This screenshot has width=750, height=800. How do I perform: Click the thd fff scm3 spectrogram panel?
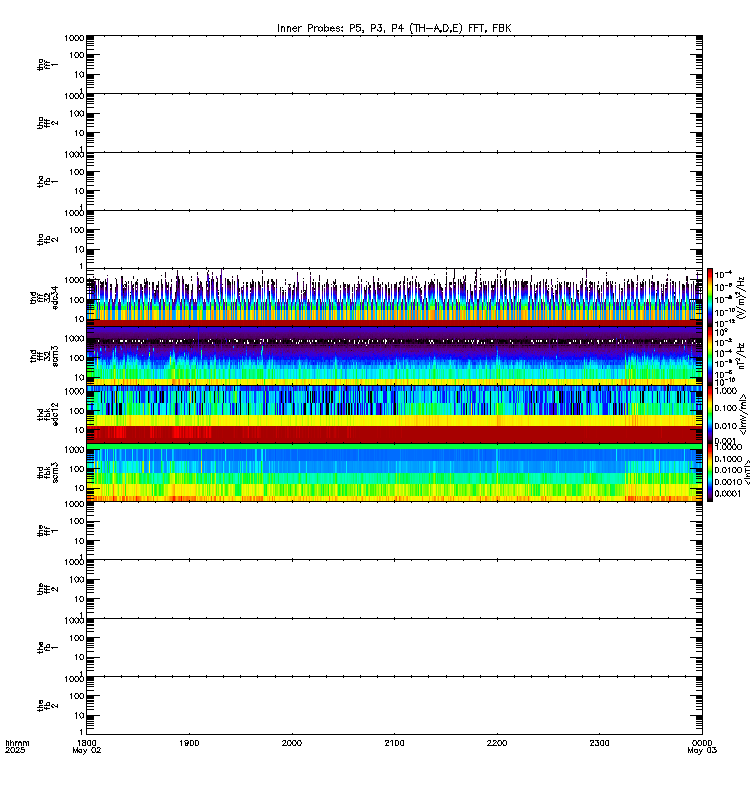[x=394, y=356]
